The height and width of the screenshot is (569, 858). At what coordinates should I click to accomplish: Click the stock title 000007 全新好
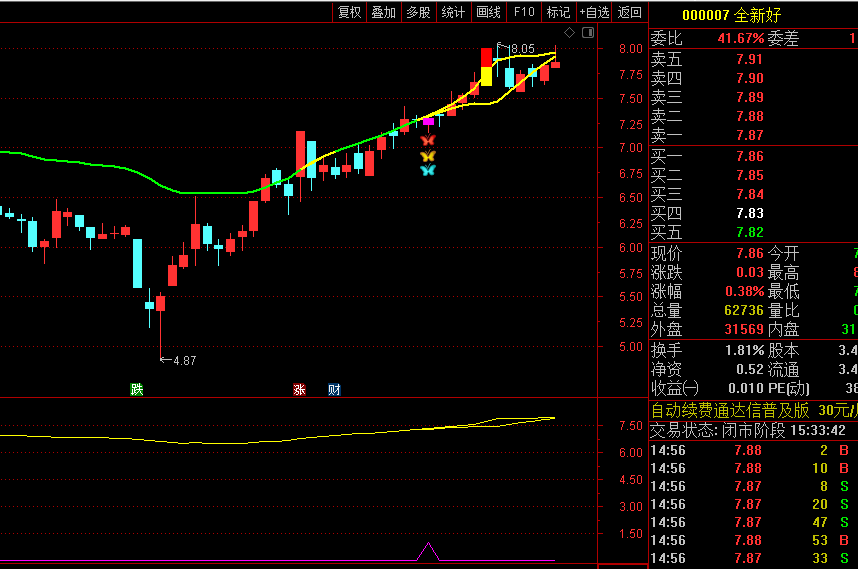tap(732, 15)
